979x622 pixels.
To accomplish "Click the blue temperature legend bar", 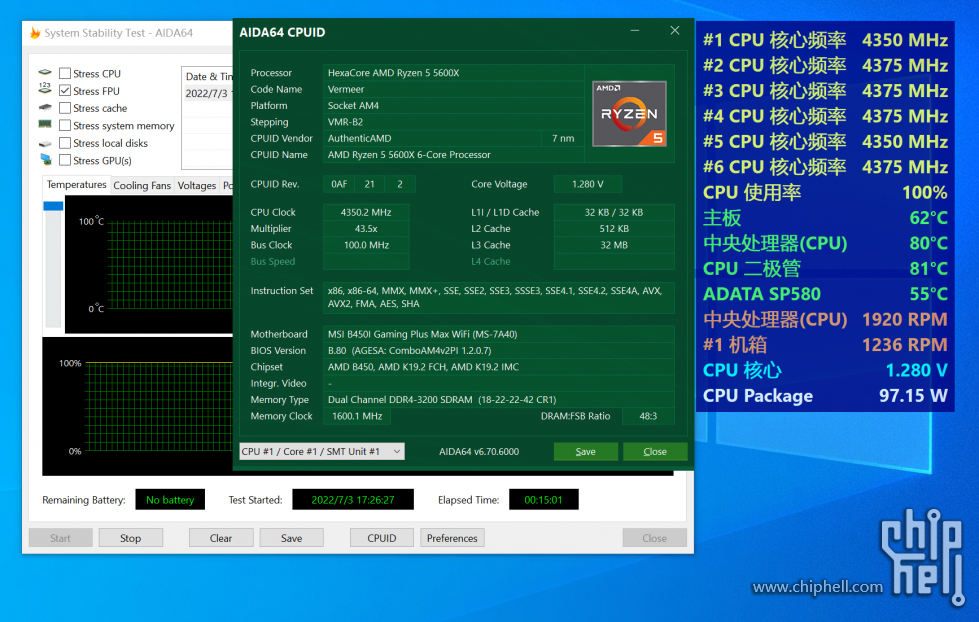I will (53, 206).
